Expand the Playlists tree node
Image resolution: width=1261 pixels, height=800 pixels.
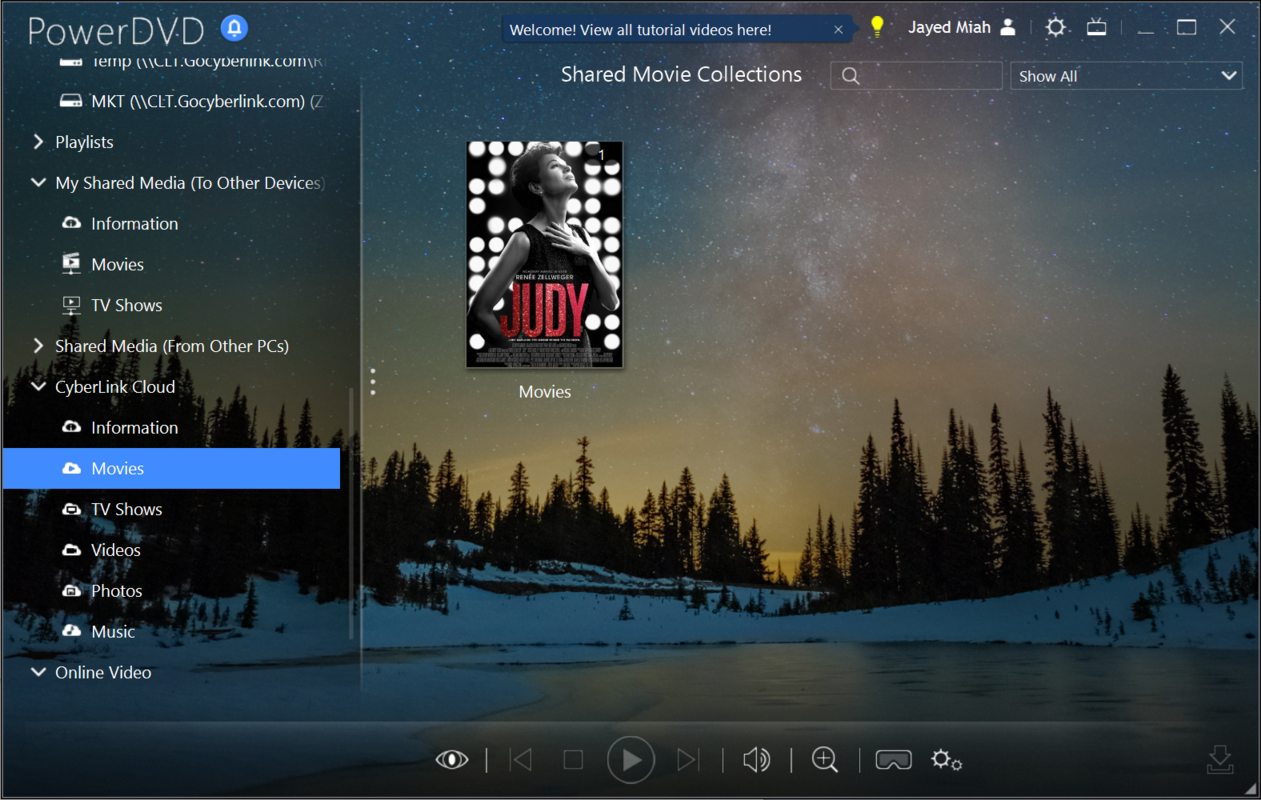click(39, 142)
